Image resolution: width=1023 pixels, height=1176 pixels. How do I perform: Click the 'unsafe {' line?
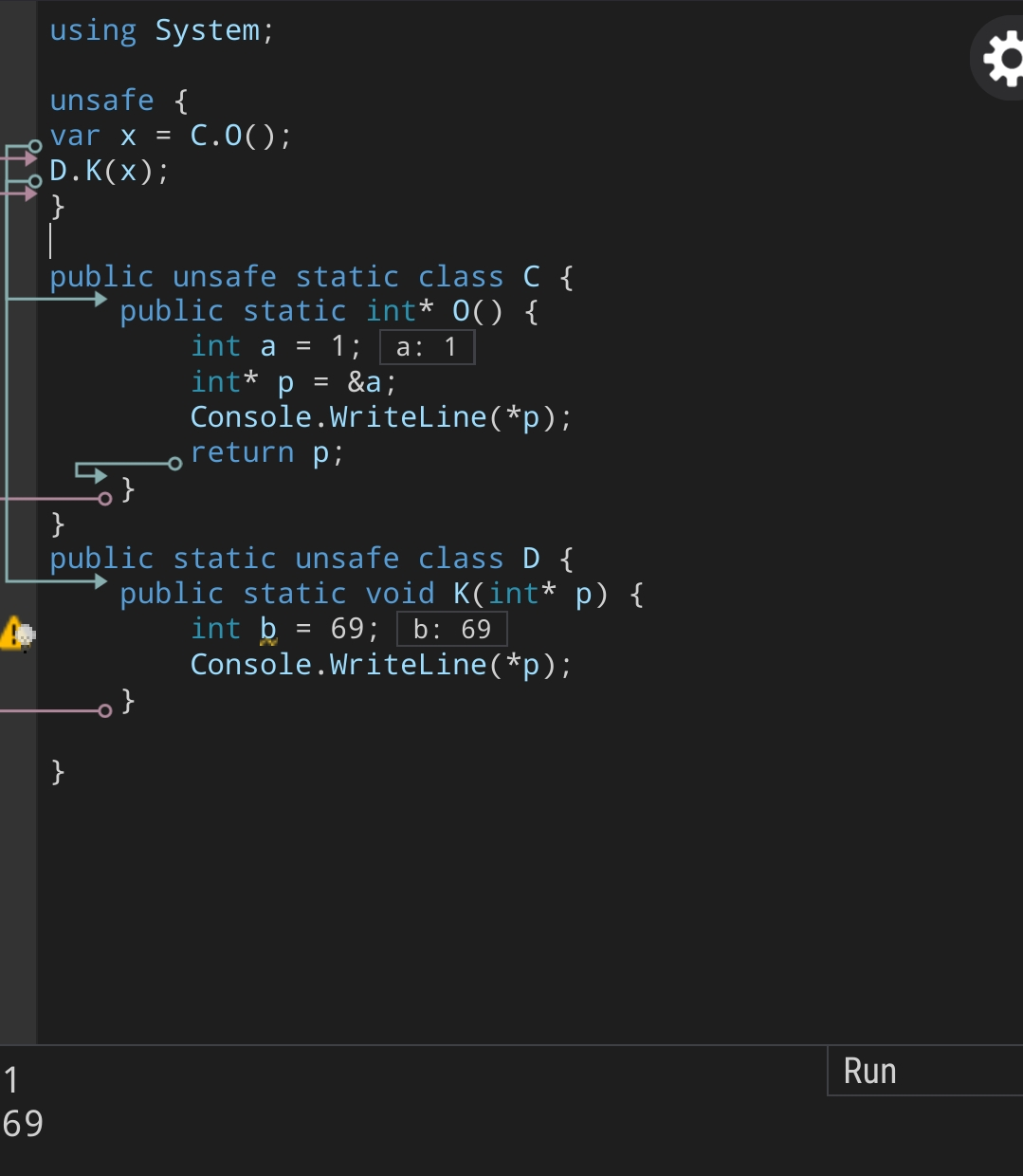pos(119,101)
